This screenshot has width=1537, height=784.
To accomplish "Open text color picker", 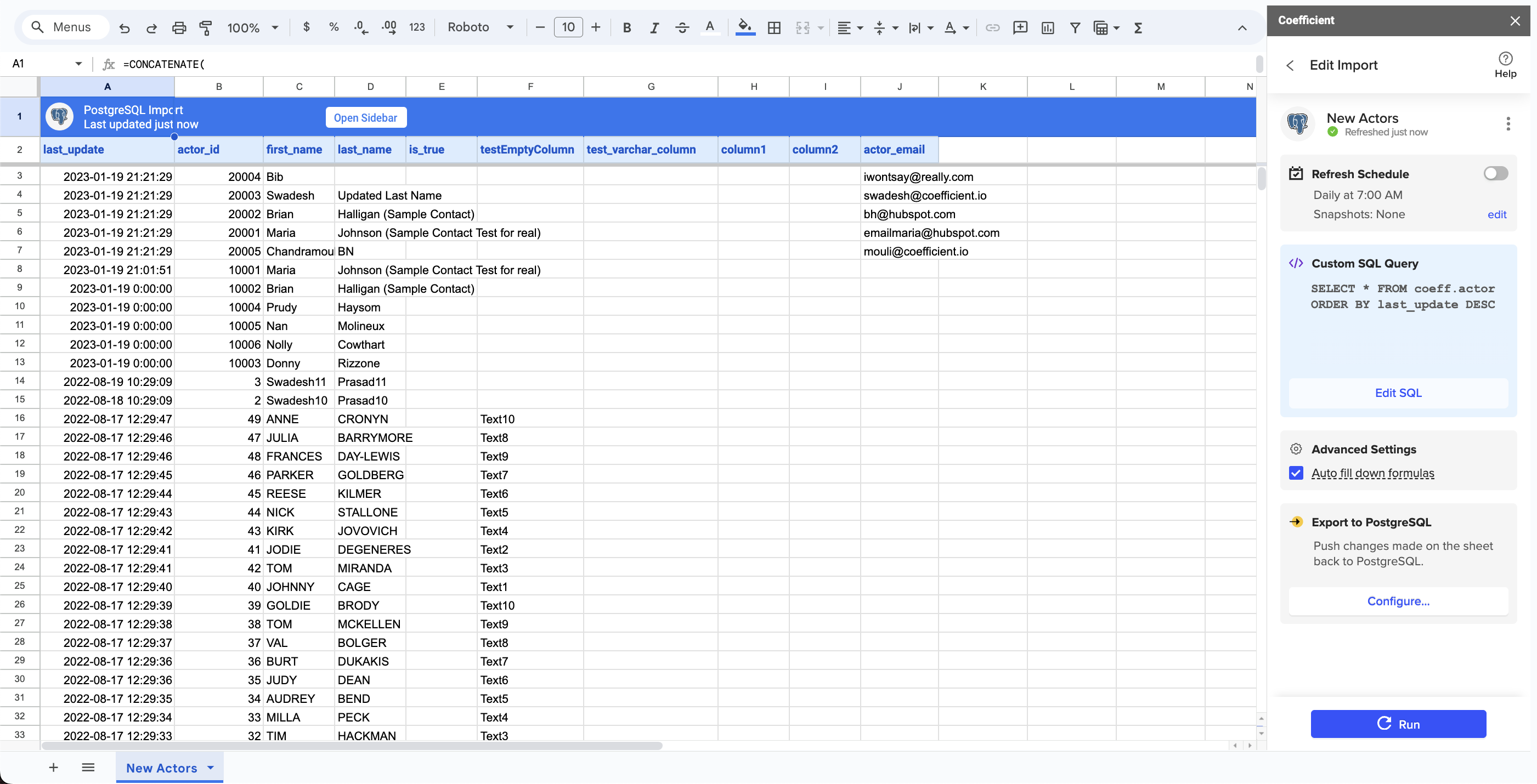I will pos(709,27).
